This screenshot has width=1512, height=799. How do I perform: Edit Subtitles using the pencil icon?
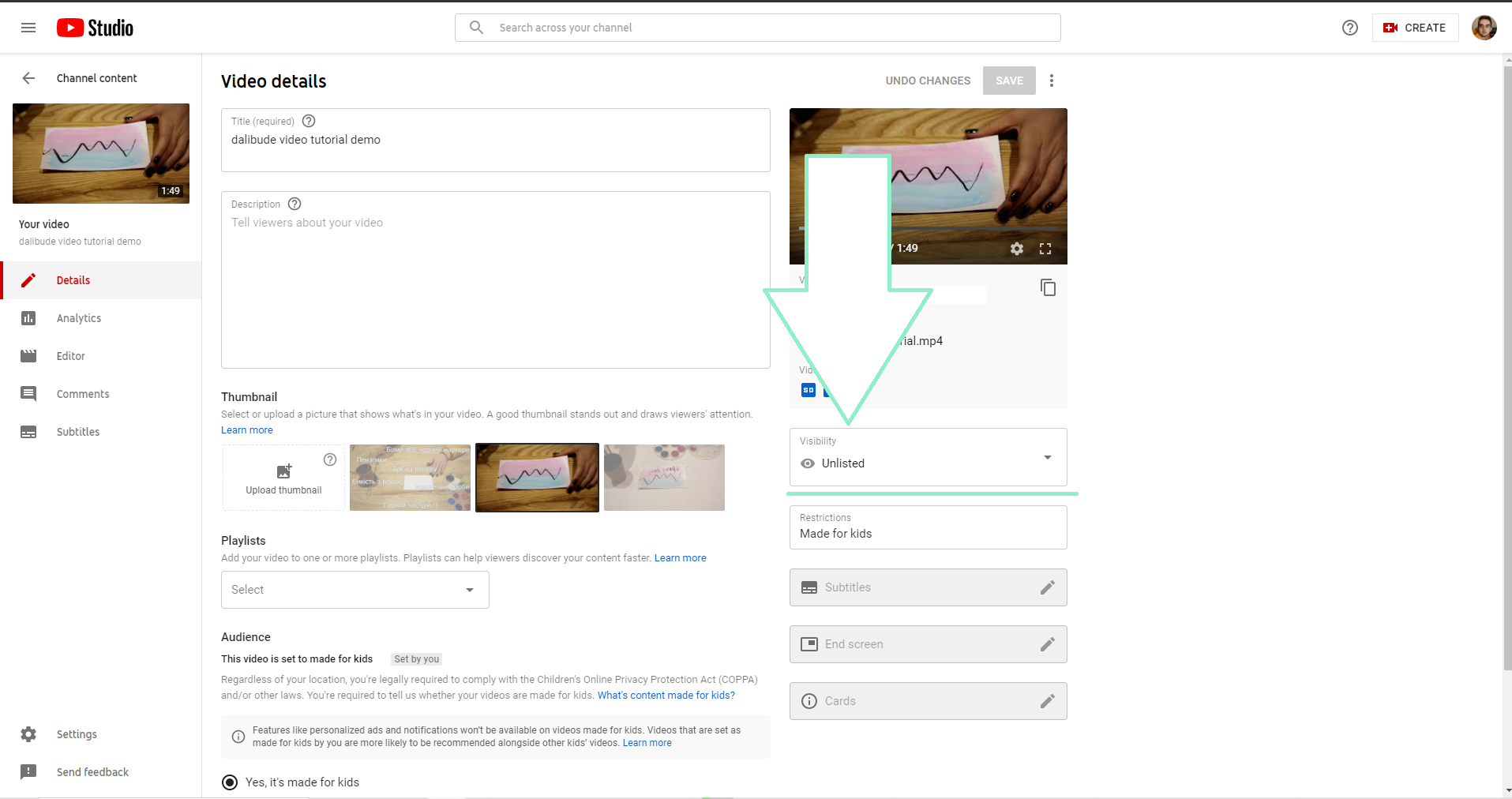pyautogui.click(x=1047, y=587)
